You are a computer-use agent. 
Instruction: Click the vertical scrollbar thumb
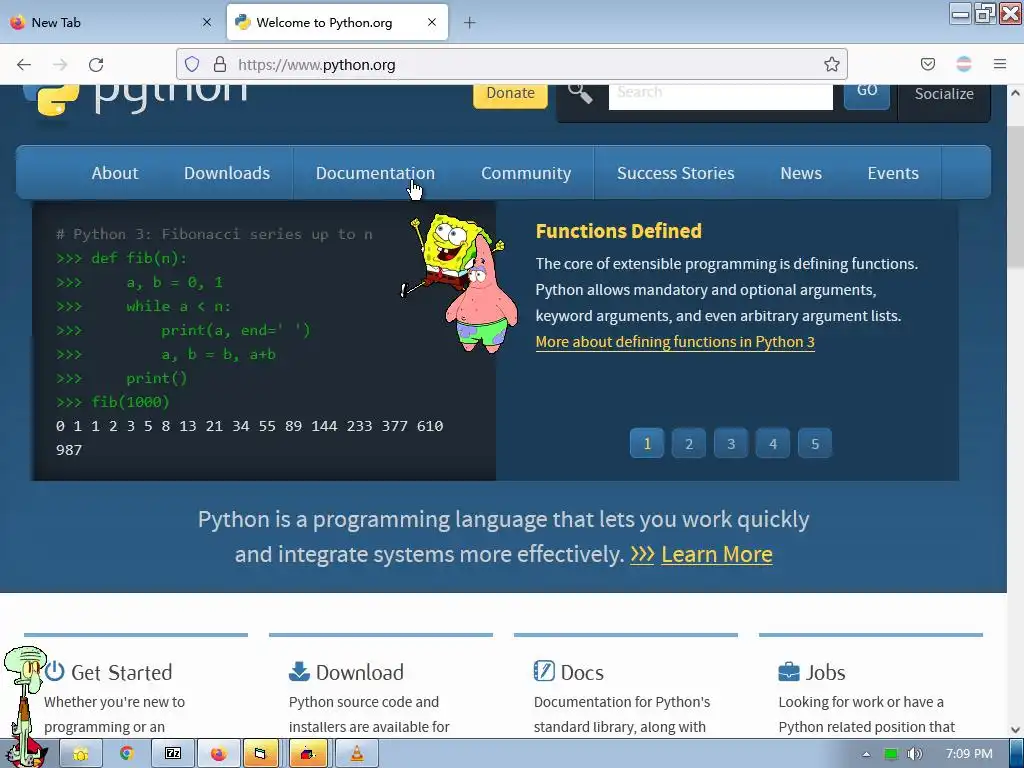[1015, 196]
